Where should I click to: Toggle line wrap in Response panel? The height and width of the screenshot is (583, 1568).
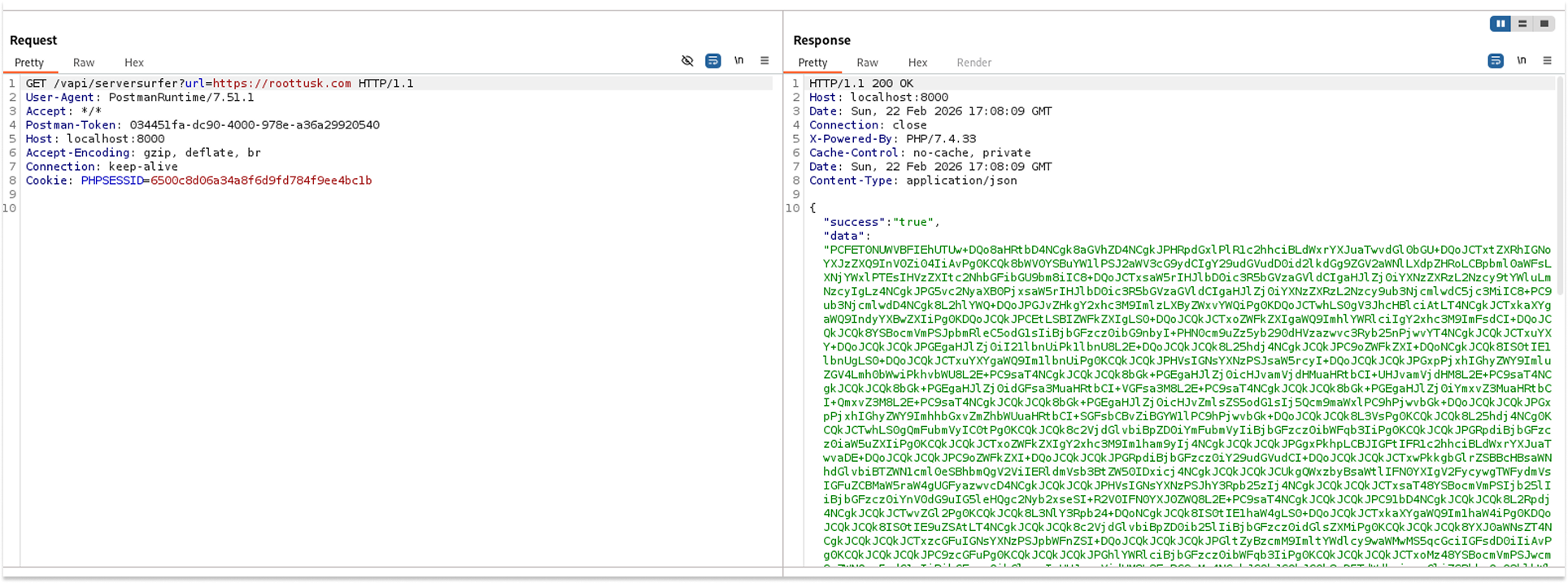tap(1495, 61)
